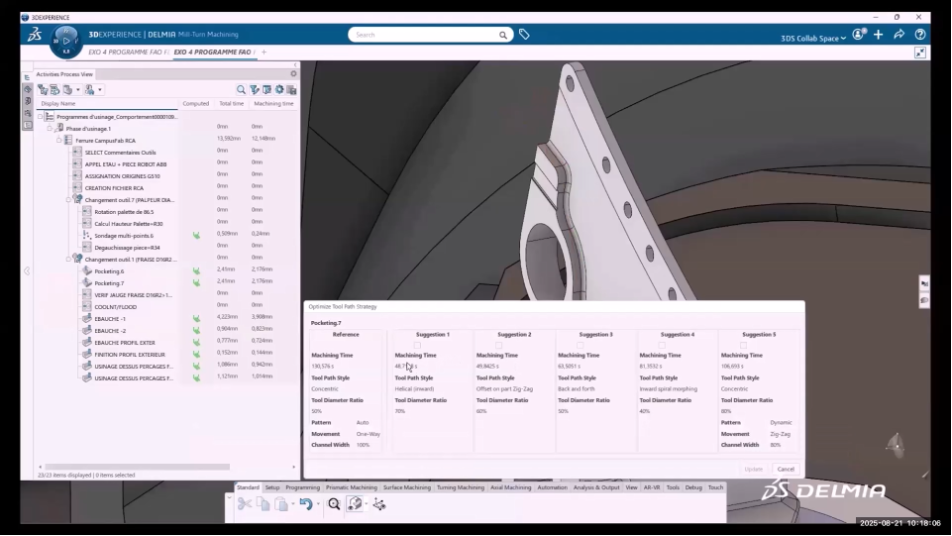This screenshot has height=536, width=952.
Task: Open the Turning Machining tab
Action: point(461,487)
